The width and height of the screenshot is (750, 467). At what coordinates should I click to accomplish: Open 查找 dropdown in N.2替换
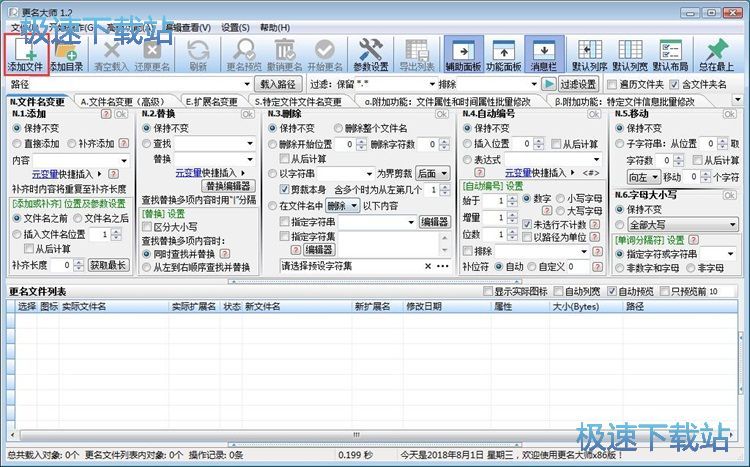[x=250, y=143]
